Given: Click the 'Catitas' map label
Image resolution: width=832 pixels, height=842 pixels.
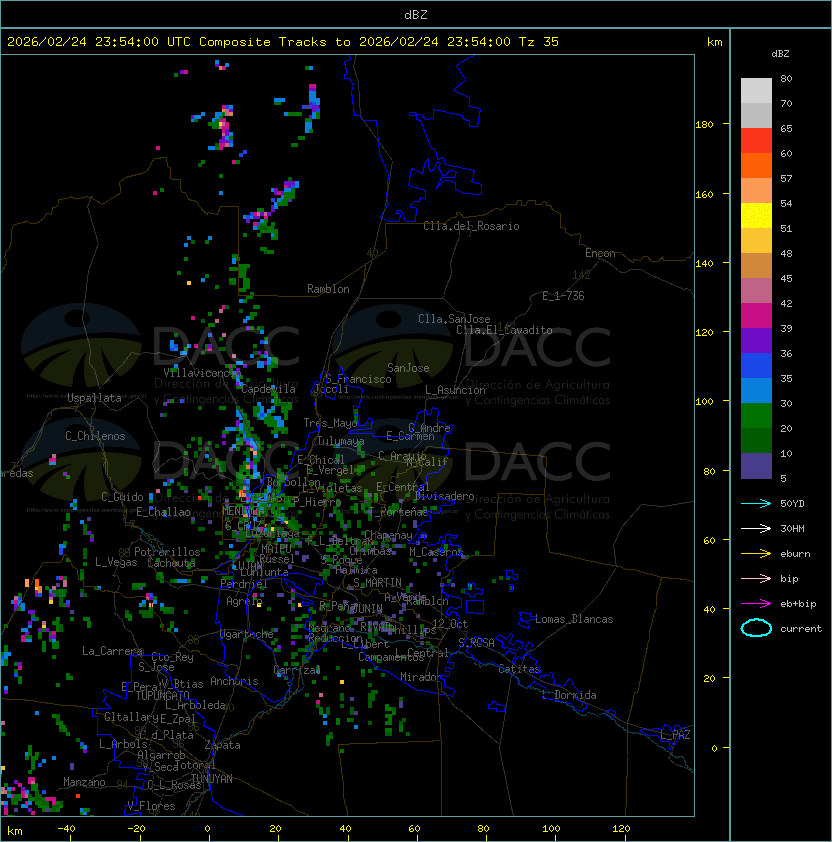Looking at the screenshot, I should coord(519,669).
